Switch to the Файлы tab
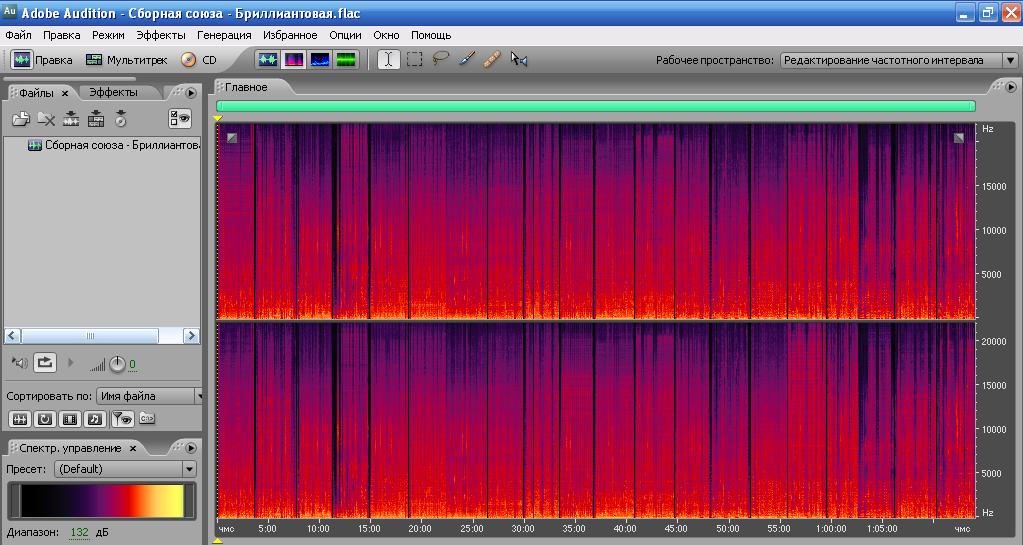1023x545 pixels. click(37, 93)
